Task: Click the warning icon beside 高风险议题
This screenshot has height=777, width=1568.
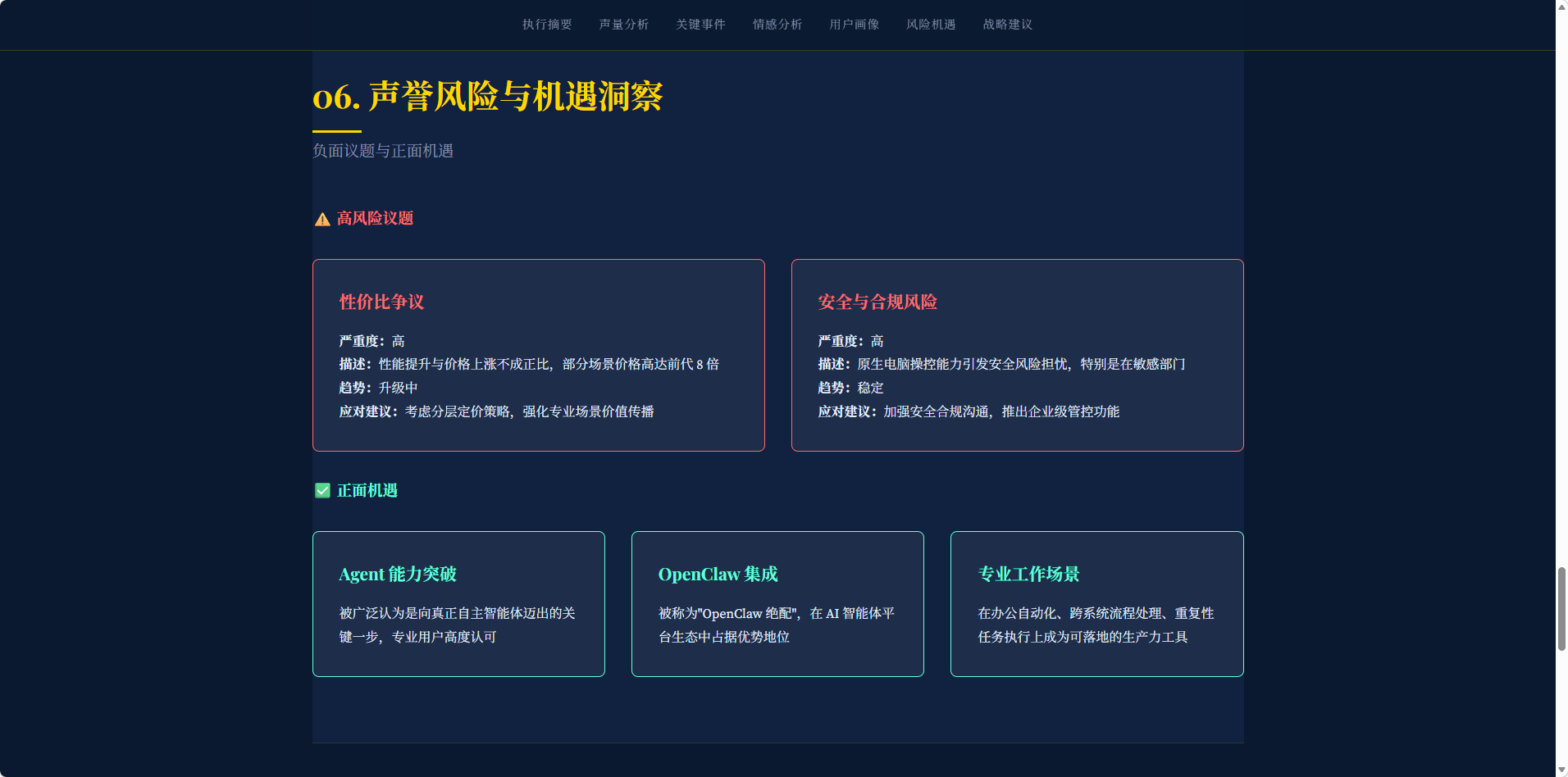Action: (x=321, y=218)
